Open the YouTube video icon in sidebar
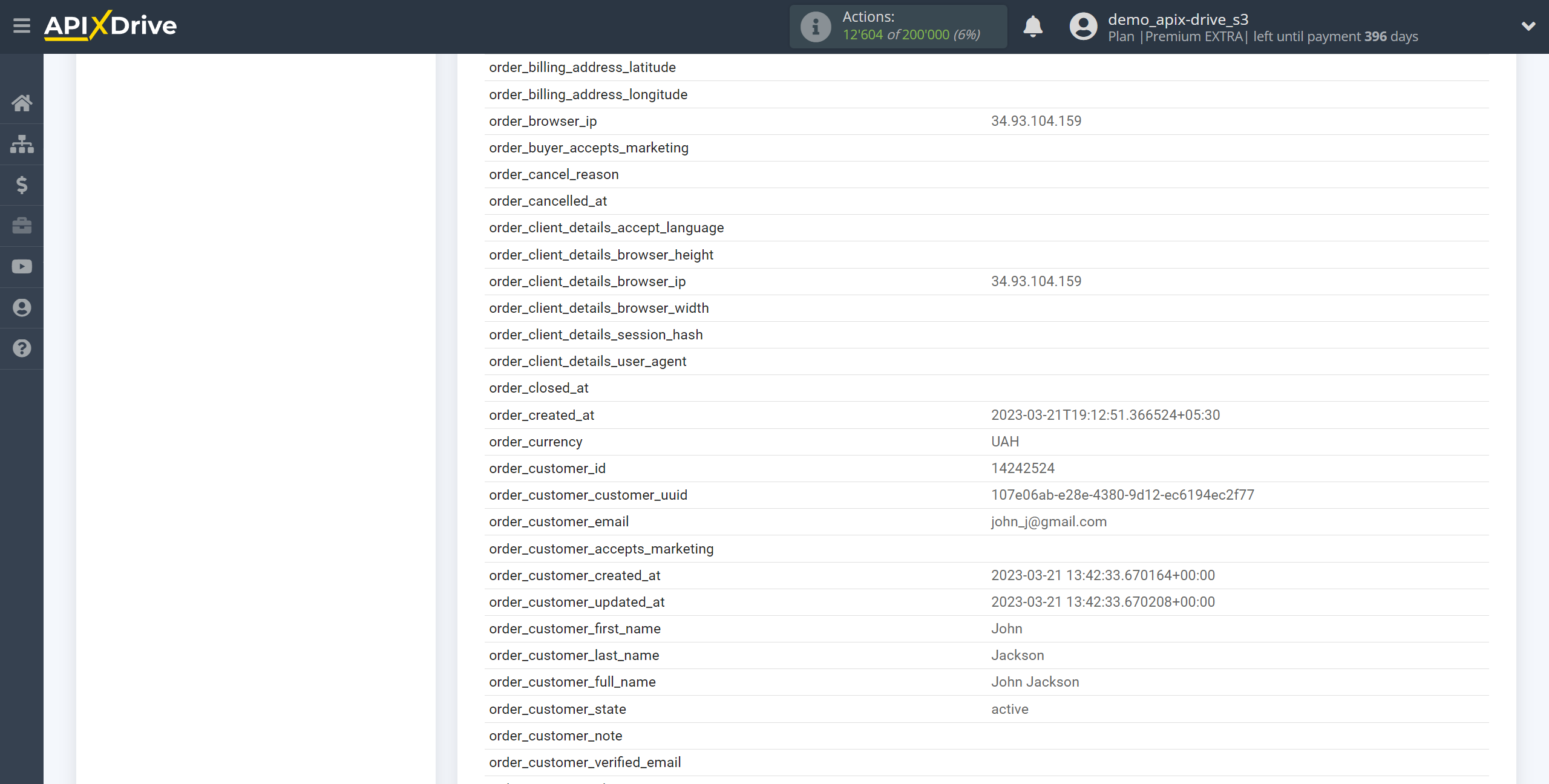 (x=22, y=267)
